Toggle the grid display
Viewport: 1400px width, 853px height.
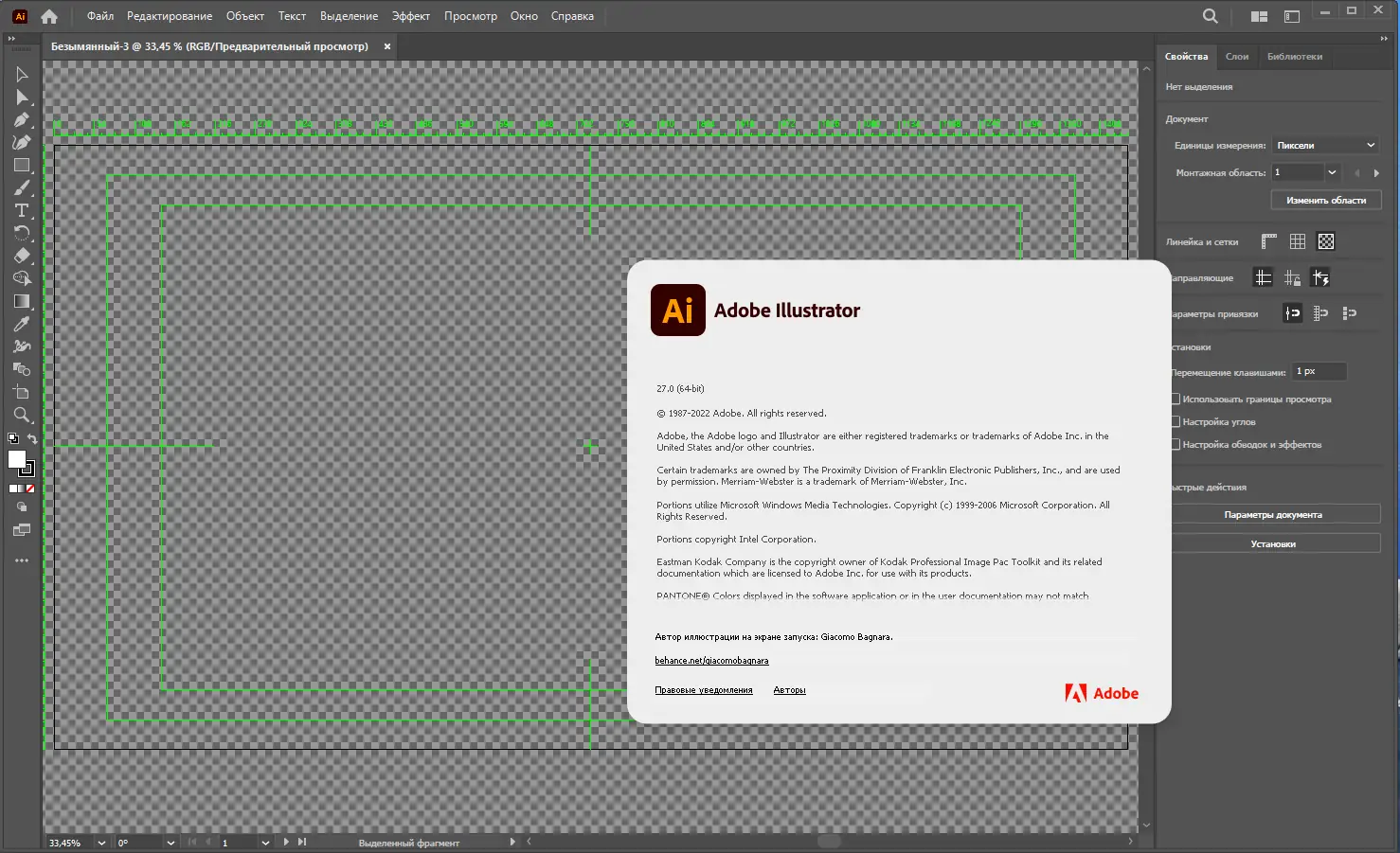[1298, 241]
